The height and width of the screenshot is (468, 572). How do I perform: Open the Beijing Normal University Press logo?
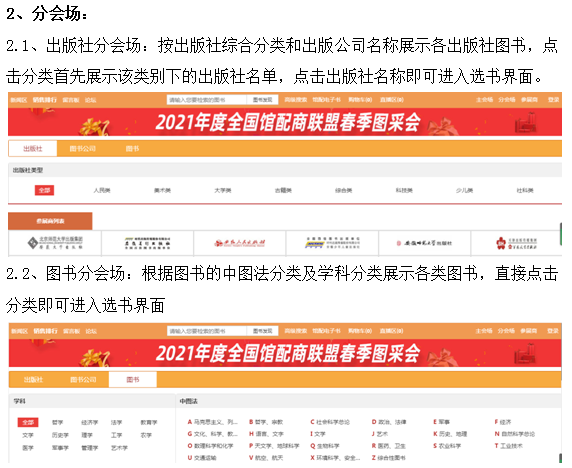tap(55, 243)
